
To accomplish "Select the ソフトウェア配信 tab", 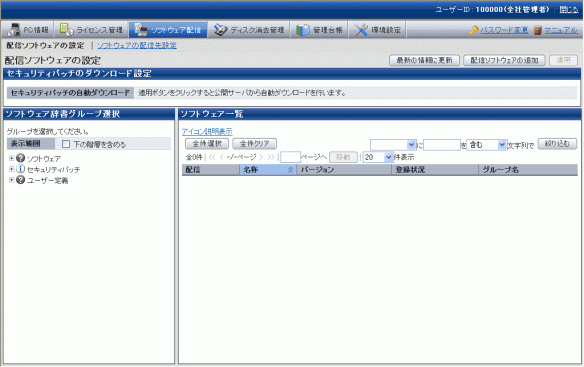I will coord(168,30).
